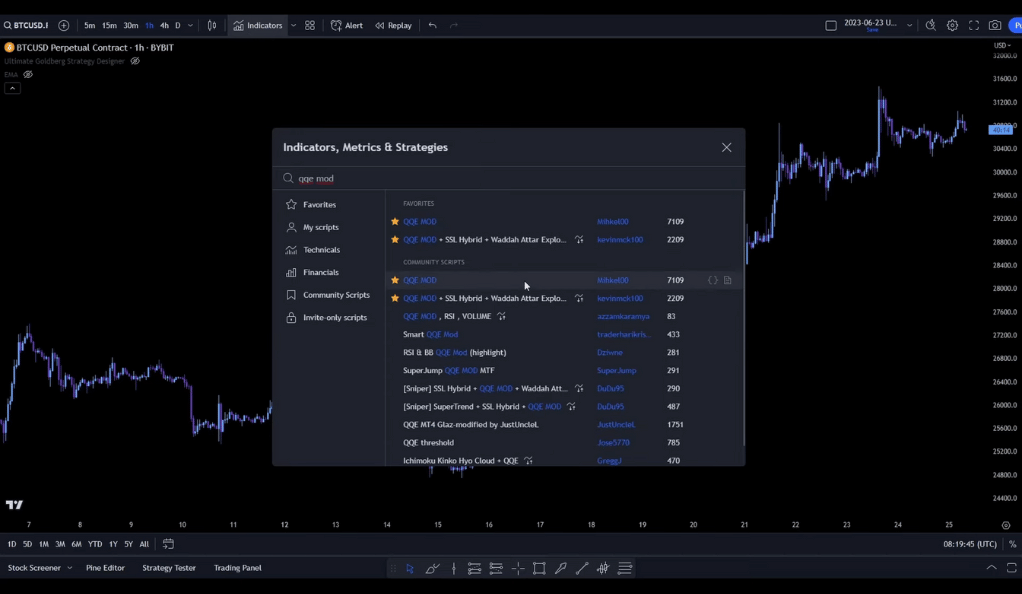The width and height of the screenshot is (1022, 594).
Task: Expand the time interval dropdown arrow
Action: coord(190,25)
